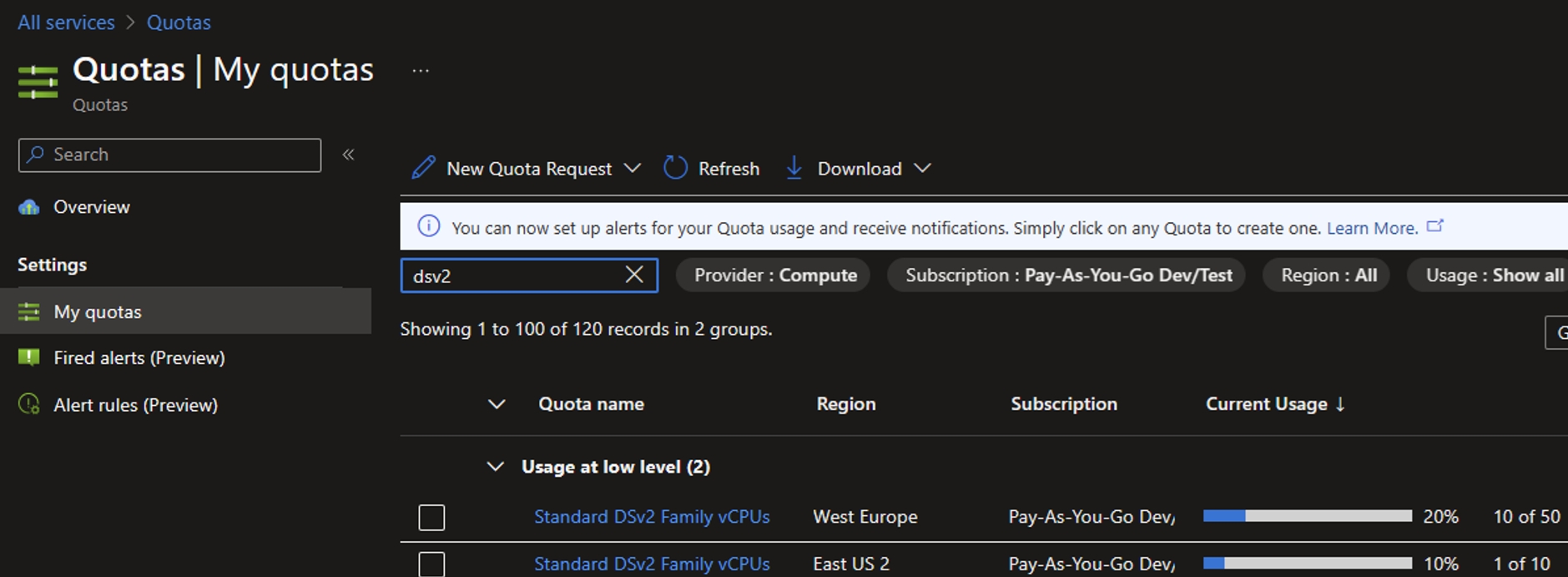The width and height of the screenshot is (1568, 577).
Task: Click the Quotas sliders icon beside page title
Action: click(38, 82)
